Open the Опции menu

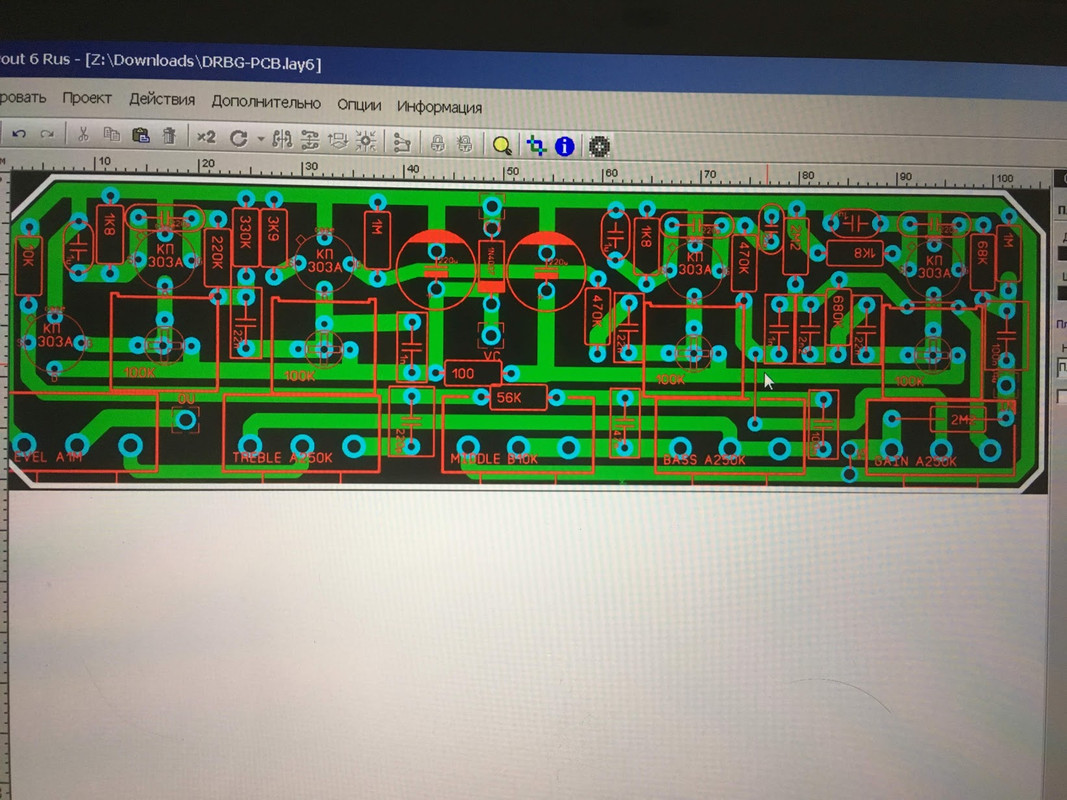359,105
